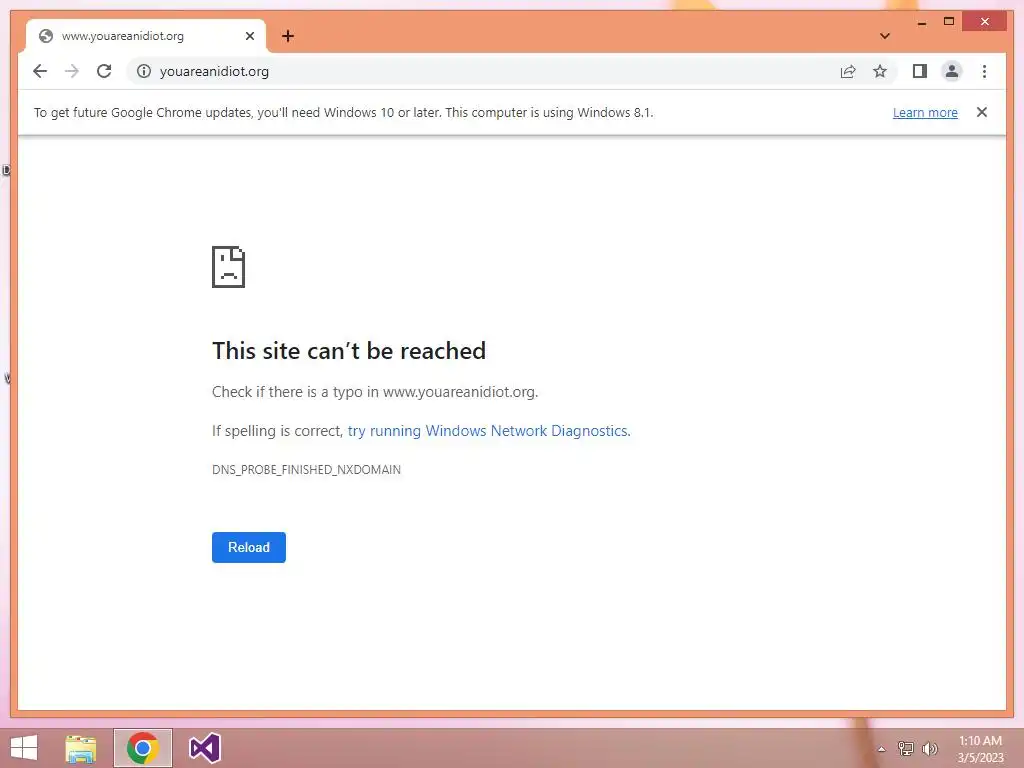Screen dimensions: 1024x768
Task: Show hidden system tray icons arrow
Action: pyautogui.click(x=881, y=749)
